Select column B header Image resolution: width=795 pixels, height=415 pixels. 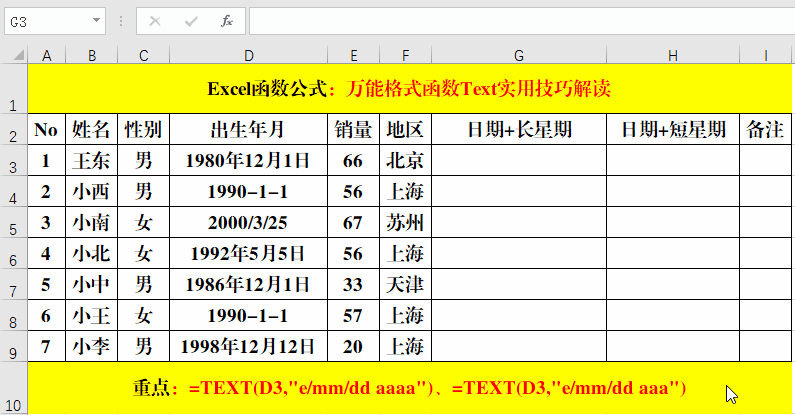point(92,55)
